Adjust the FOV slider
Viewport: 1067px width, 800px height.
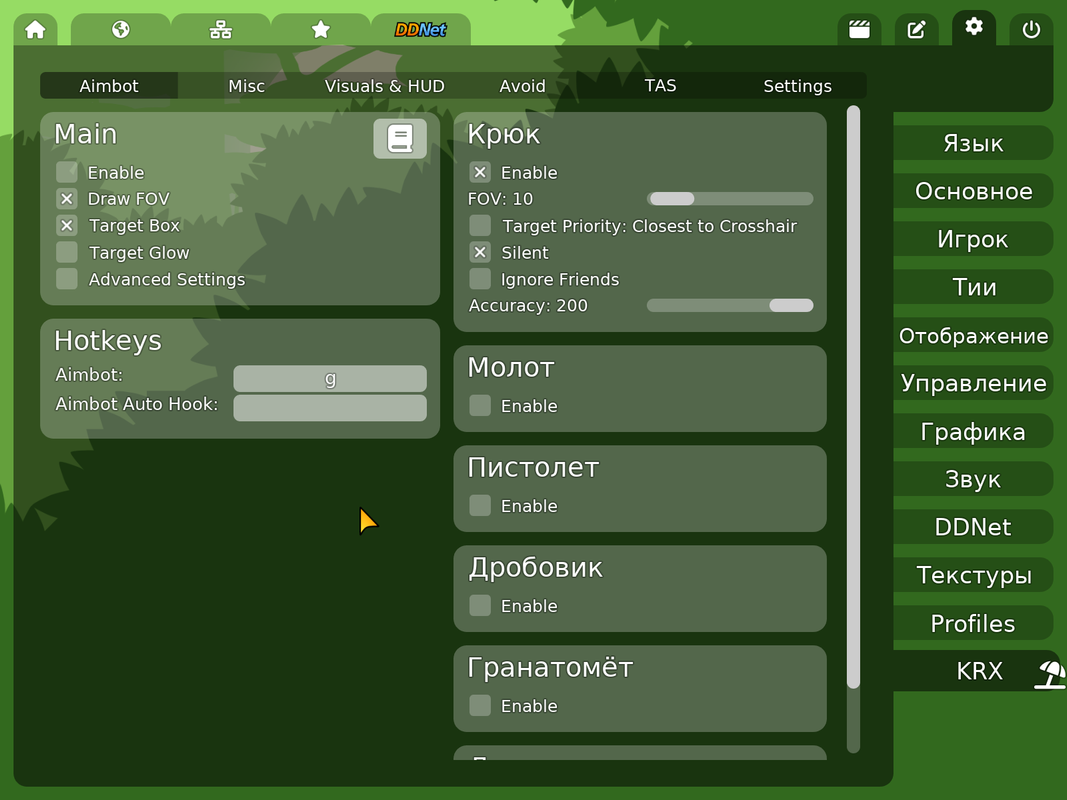(x=729, y=199)
